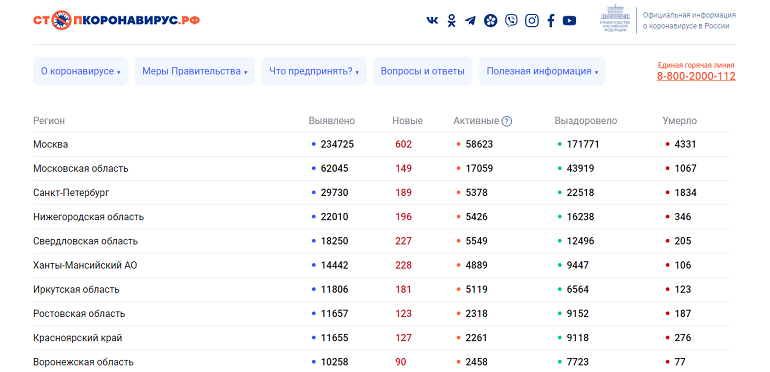Viewport: 770px width, 372px height.
Task: Click Moscow detected count 234725
Action: tap(337, 144)
